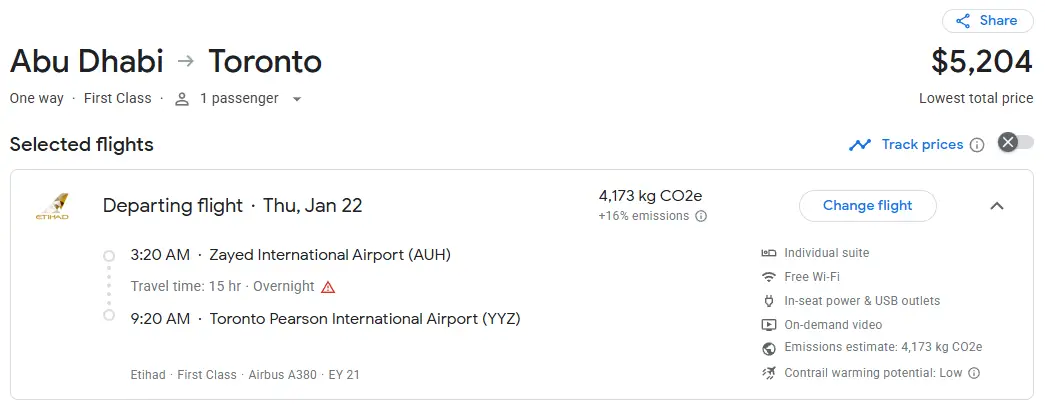The width and height of the screenshot is (1045, 407).
Task: Click the Individual suite seat icon
Action: tap(769, 253)
